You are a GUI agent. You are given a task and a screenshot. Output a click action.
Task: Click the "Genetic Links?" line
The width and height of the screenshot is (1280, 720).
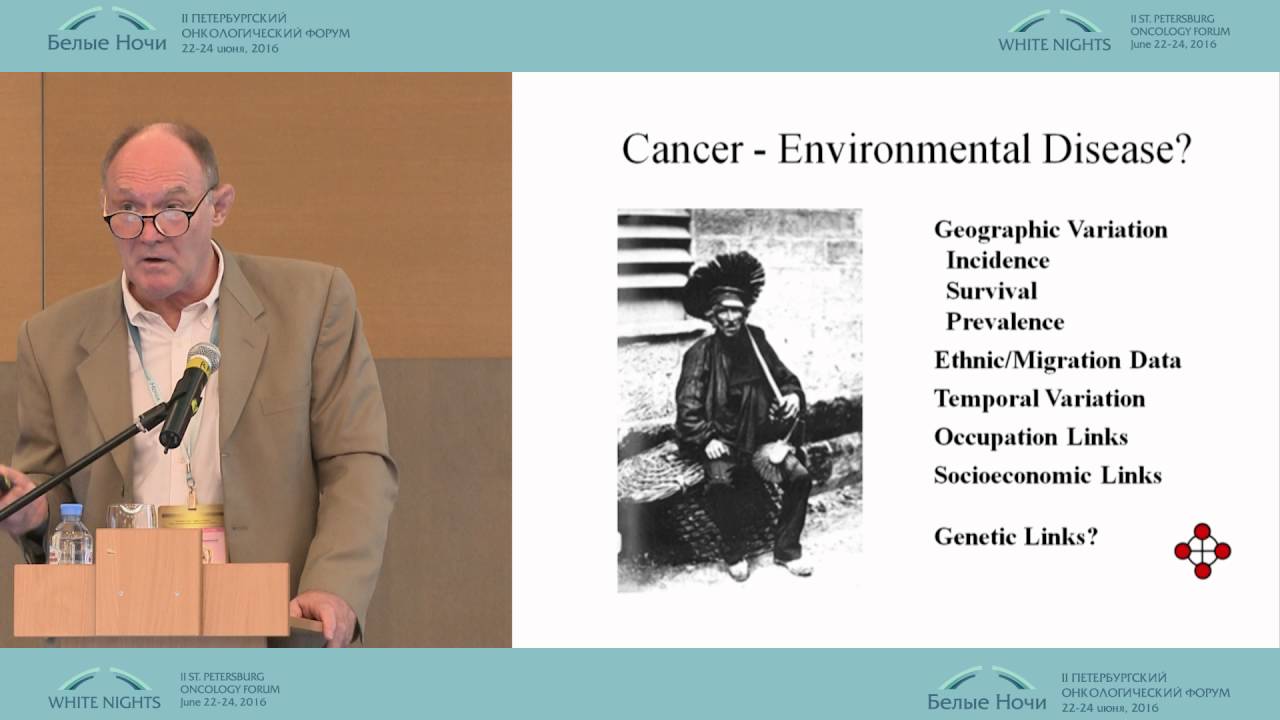[x=1015, y=536]
